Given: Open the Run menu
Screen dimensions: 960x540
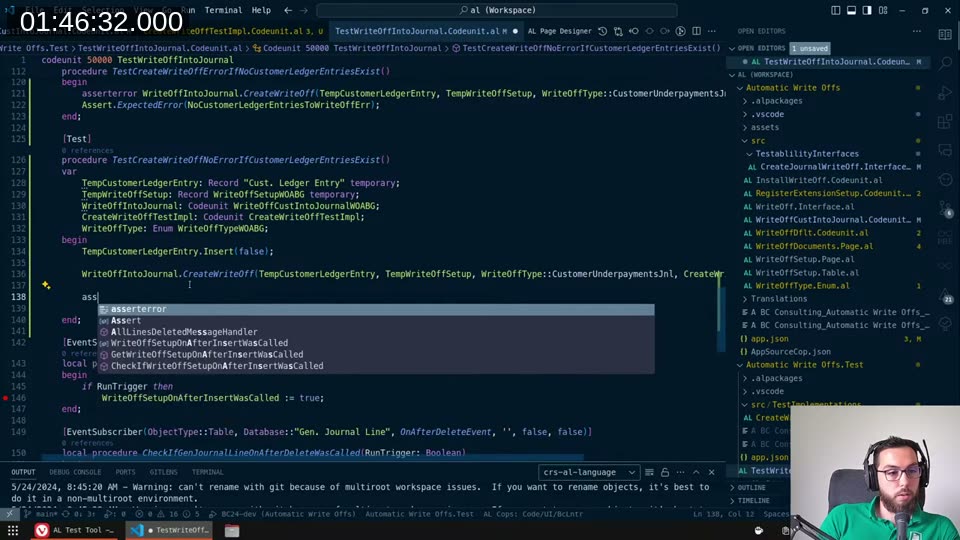Looking at the screenshot, I should tap(188, 10).
